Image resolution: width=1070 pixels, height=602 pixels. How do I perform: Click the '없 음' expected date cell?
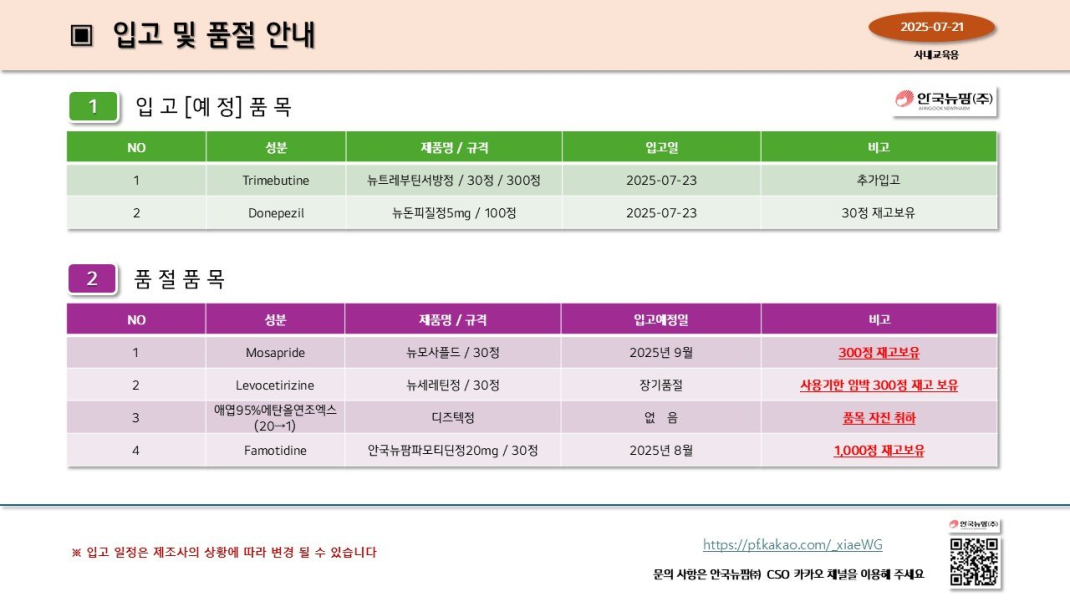click(661, 418)
